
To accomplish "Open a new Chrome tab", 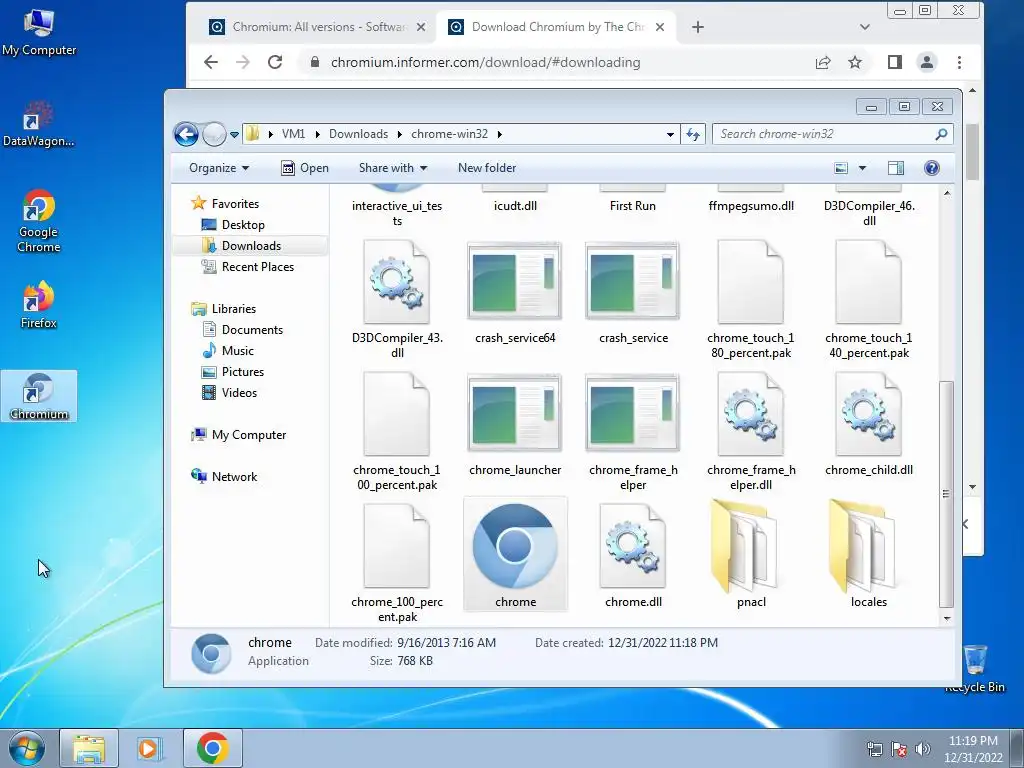I will (x=697, y=27).
